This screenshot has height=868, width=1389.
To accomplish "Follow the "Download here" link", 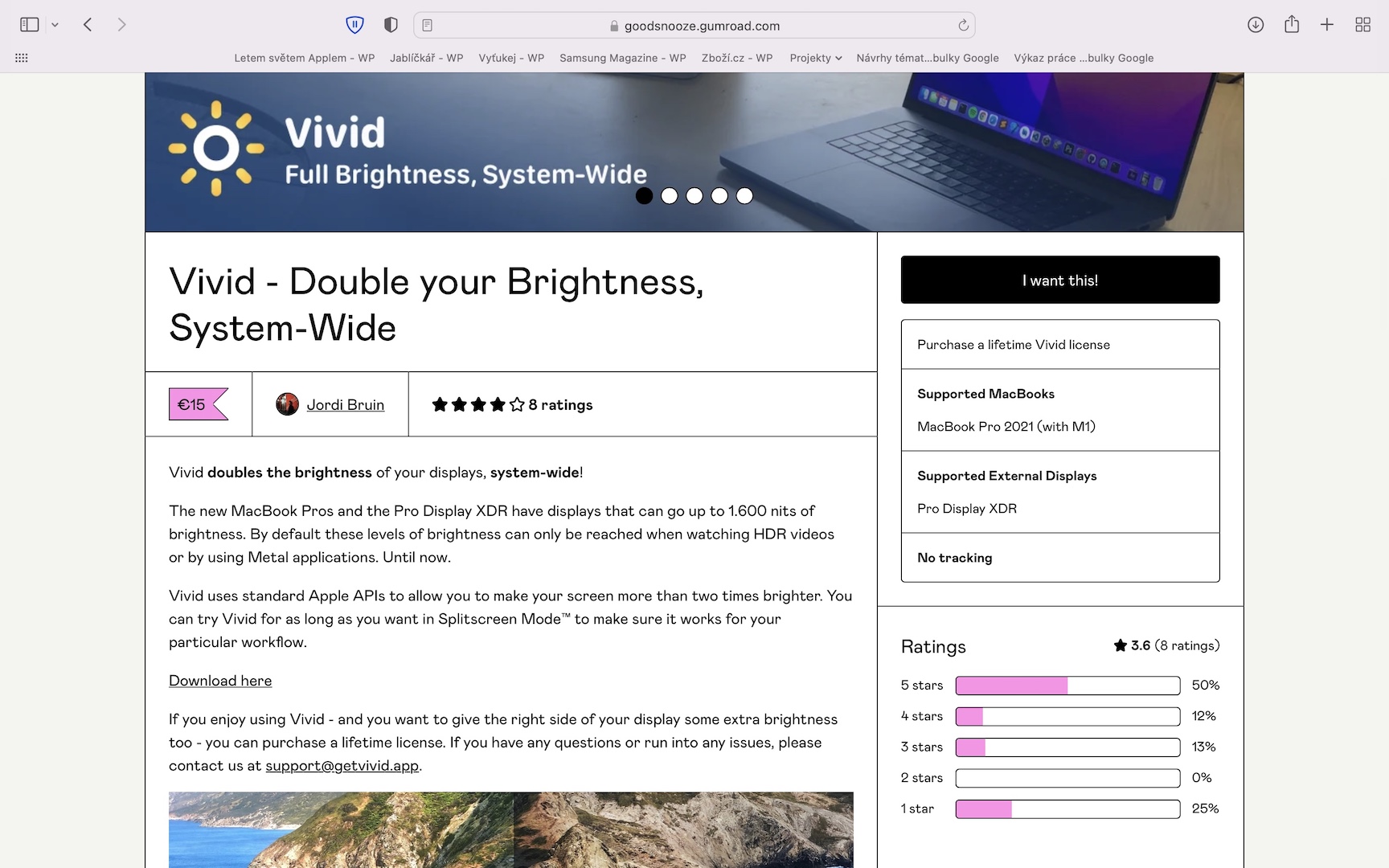I will point(220,681).
